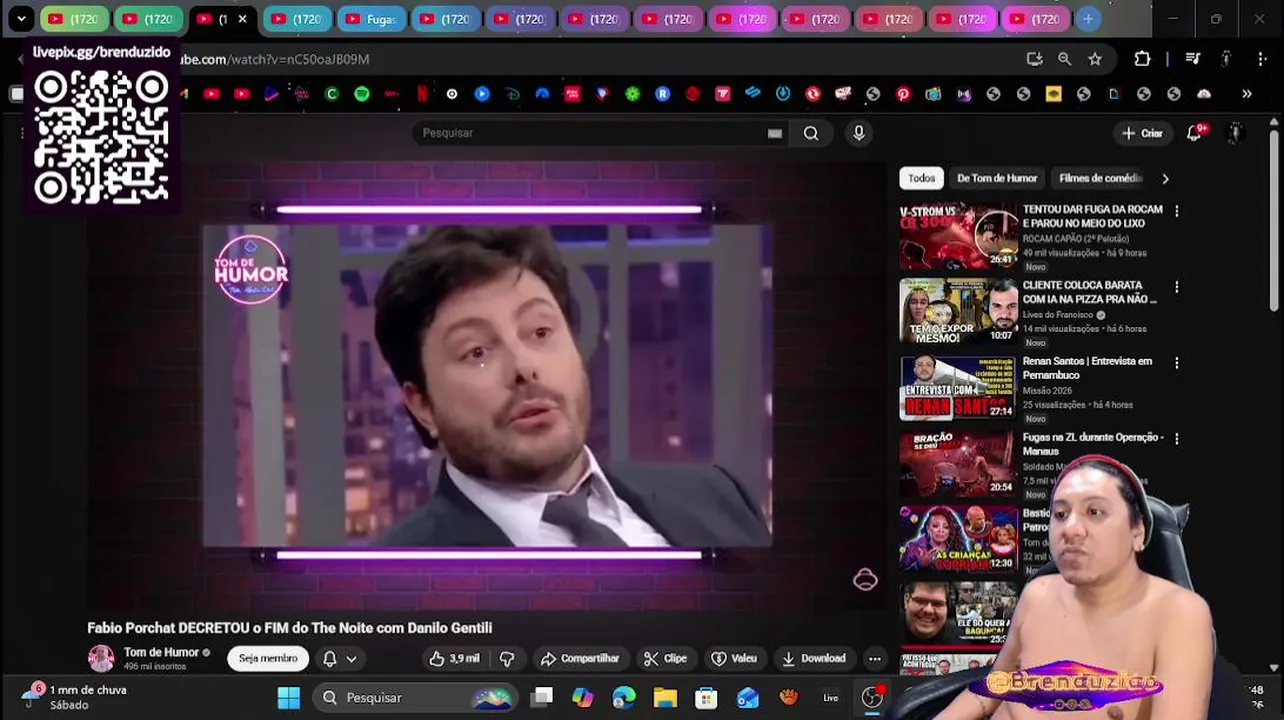The height and width of the screenshot is (720, 1284).
Task: Open the Netflix bookmark icon
Action: tap(422, 94)
